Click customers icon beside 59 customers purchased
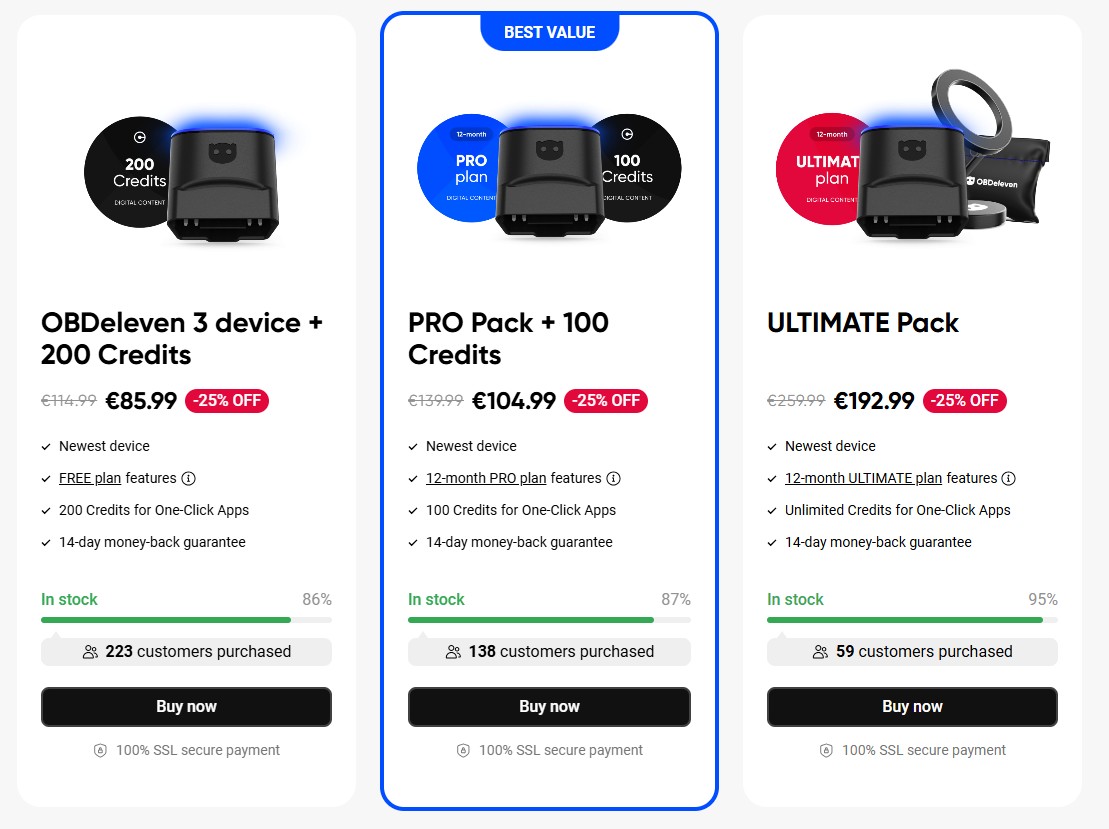 point(821,652)
